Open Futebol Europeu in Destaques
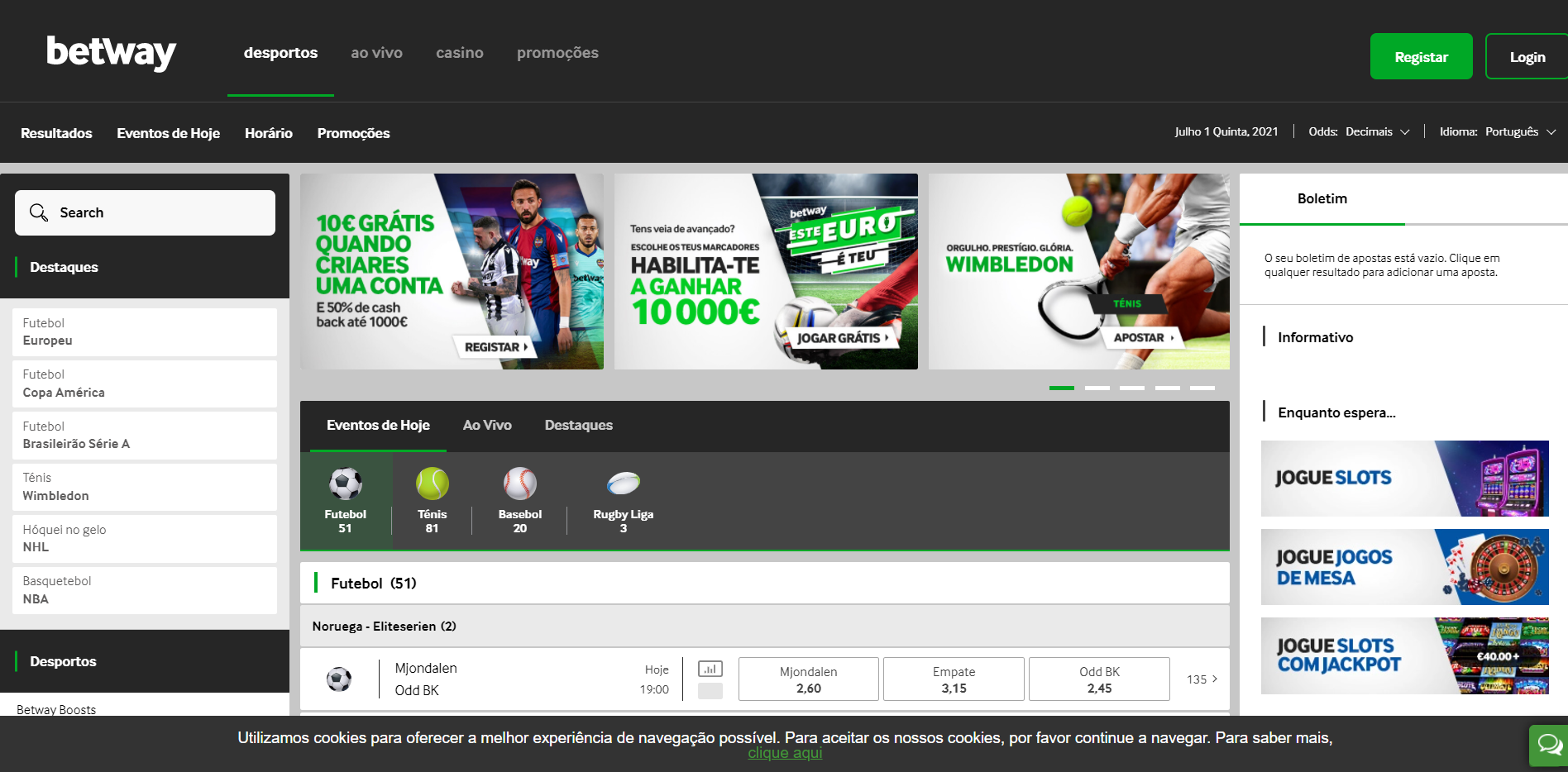 (145, 332)
